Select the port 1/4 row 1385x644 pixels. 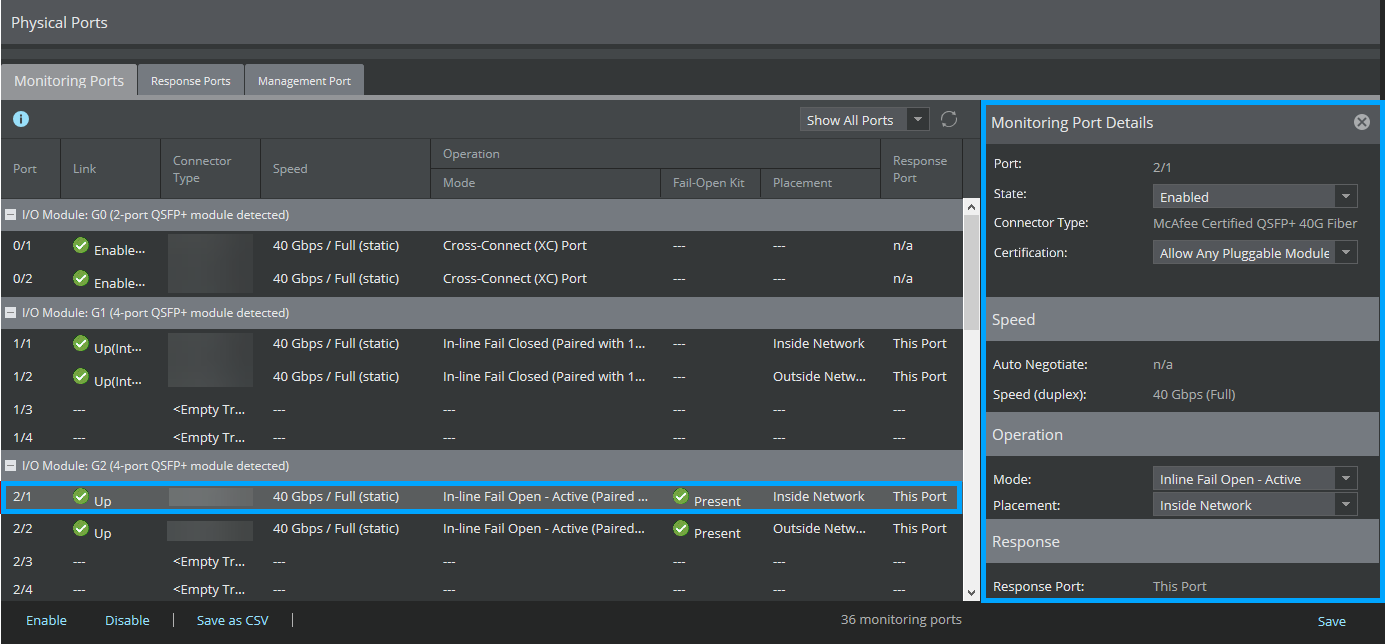coord(482,438)
